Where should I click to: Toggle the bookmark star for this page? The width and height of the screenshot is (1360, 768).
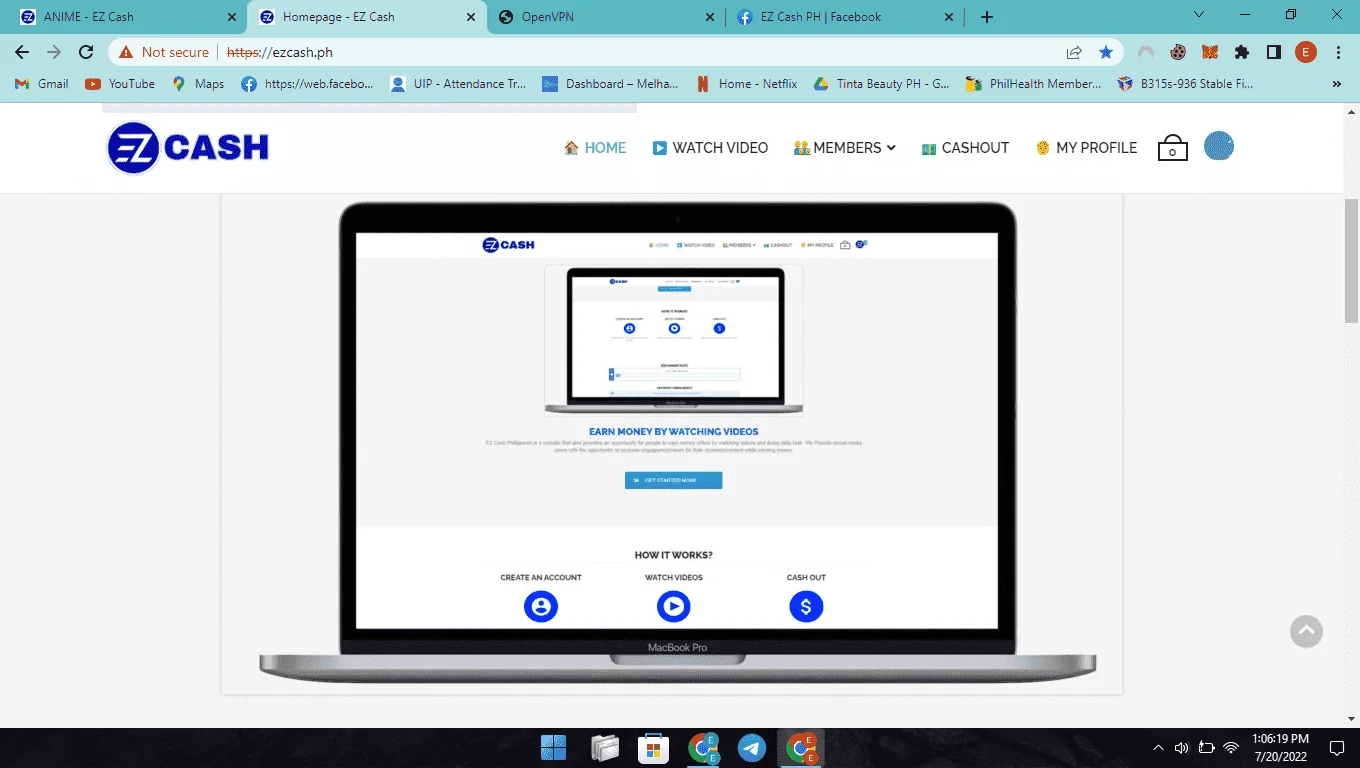[x=1105, y=52]
